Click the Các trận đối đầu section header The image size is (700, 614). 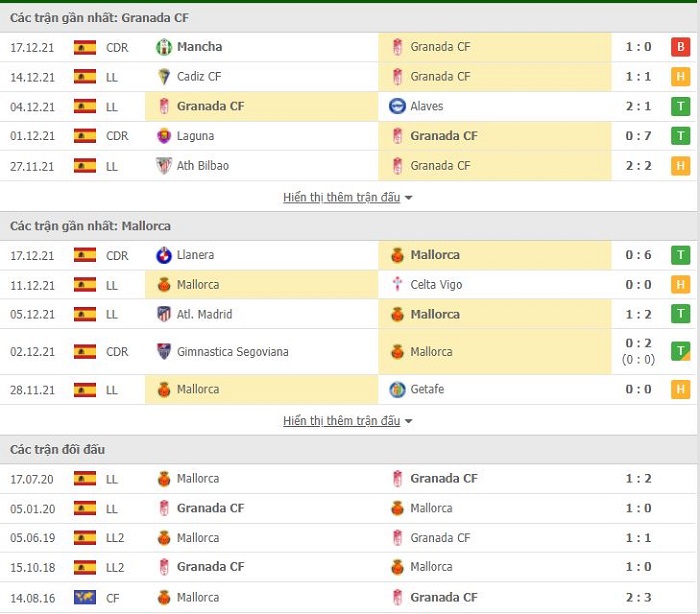click(x=58, y=449)
